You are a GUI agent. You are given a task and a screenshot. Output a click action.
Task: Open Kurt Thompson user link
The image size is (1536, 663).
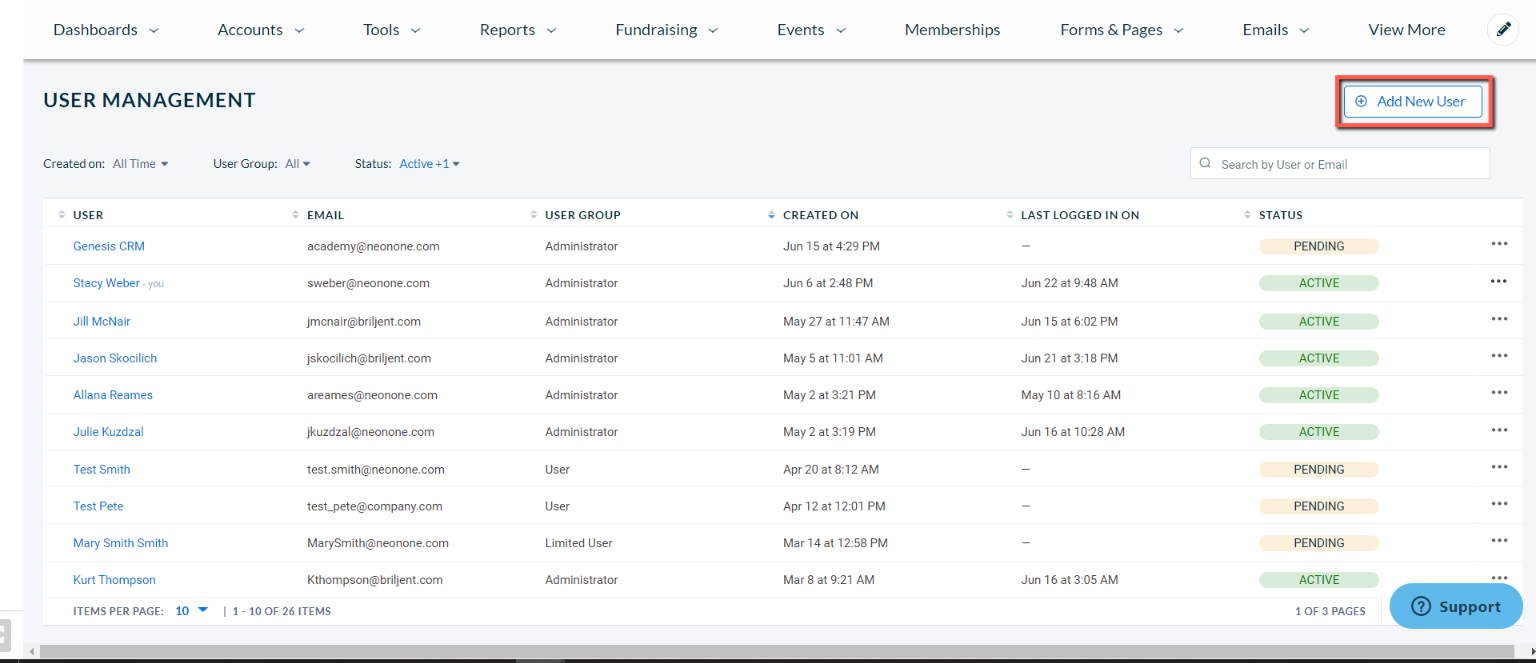(x=114, y=580)
